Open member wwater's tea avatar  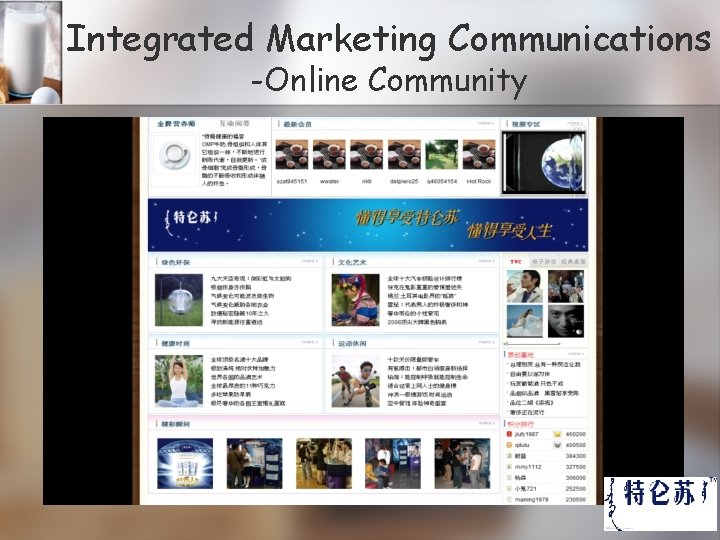(x=329, y=155)
